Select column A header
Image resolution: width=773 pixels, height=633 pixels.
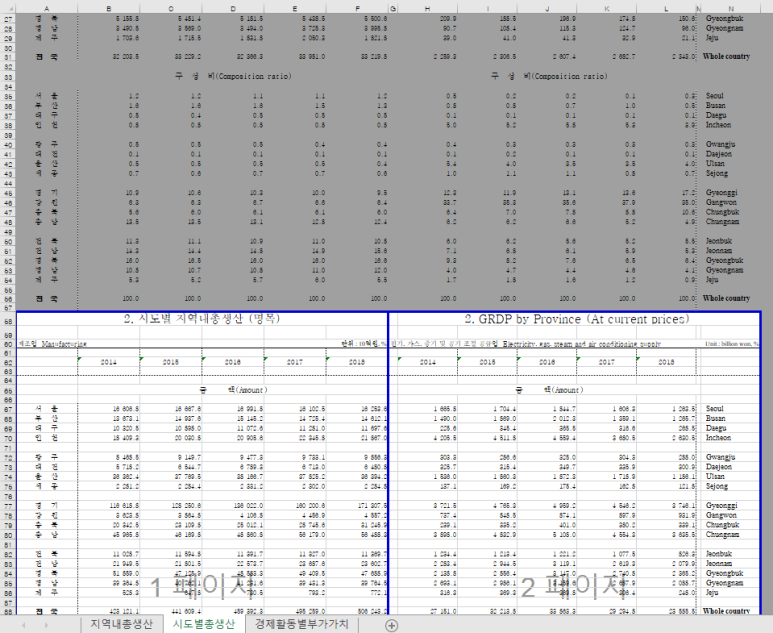point(47,8)
